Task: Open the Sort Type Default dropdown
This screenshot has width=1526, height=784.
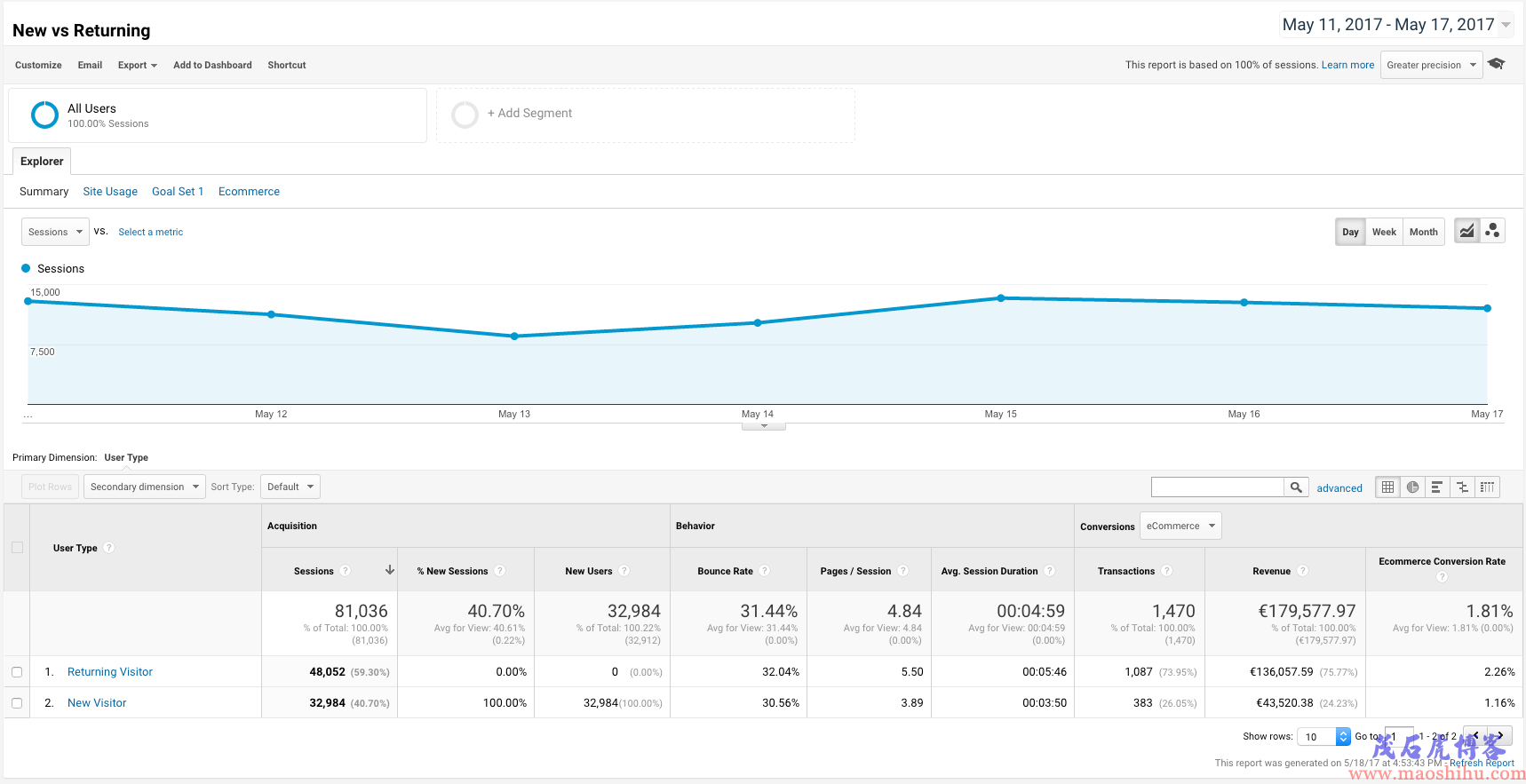Action: click(290, 487)
